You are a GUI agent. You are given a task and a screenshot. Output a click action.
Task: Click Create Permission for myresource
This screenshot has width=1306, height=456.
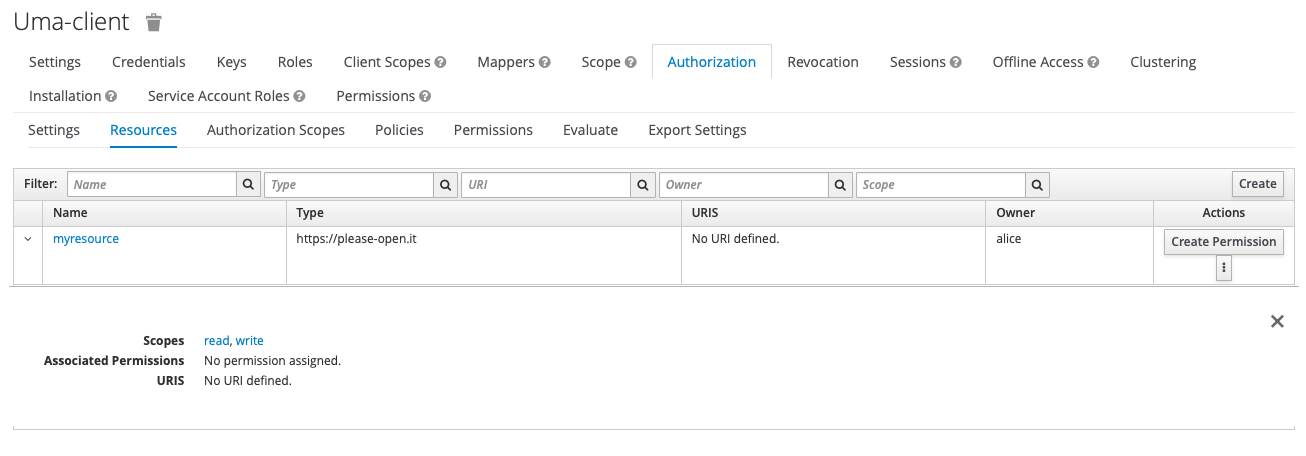pyautogui.click(x=1223, y=241)
